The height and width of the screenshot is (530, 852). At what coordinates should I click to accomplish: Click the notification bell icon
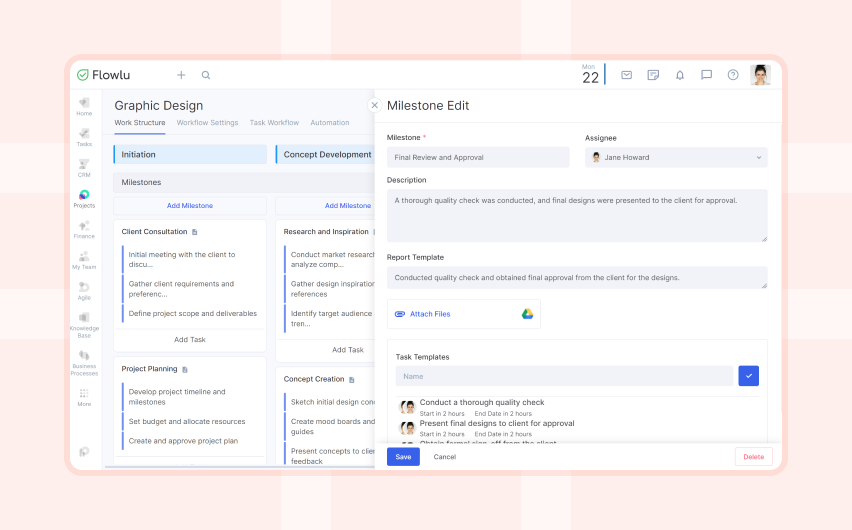(x=680, y=75)
